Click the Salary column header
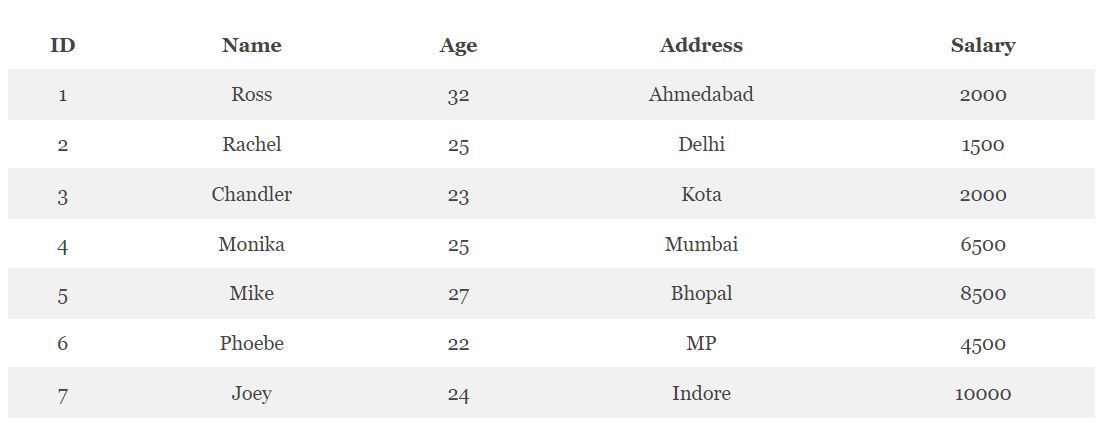 tap(983, 45)
